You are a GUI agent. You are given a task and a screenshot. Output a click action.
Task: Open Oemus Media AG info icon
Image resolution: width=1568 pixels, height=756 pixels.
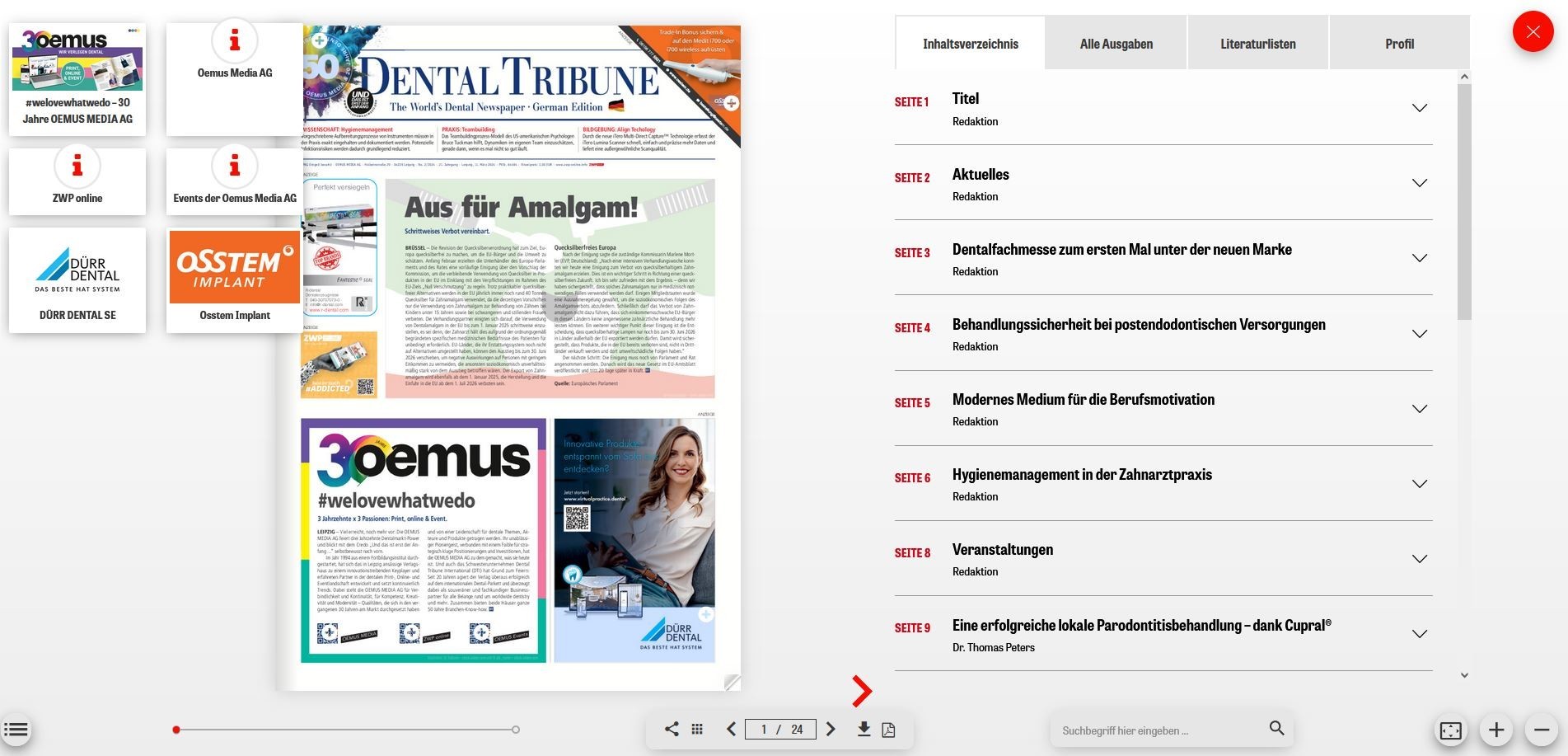pyautogui.click(x=235, y=40)
